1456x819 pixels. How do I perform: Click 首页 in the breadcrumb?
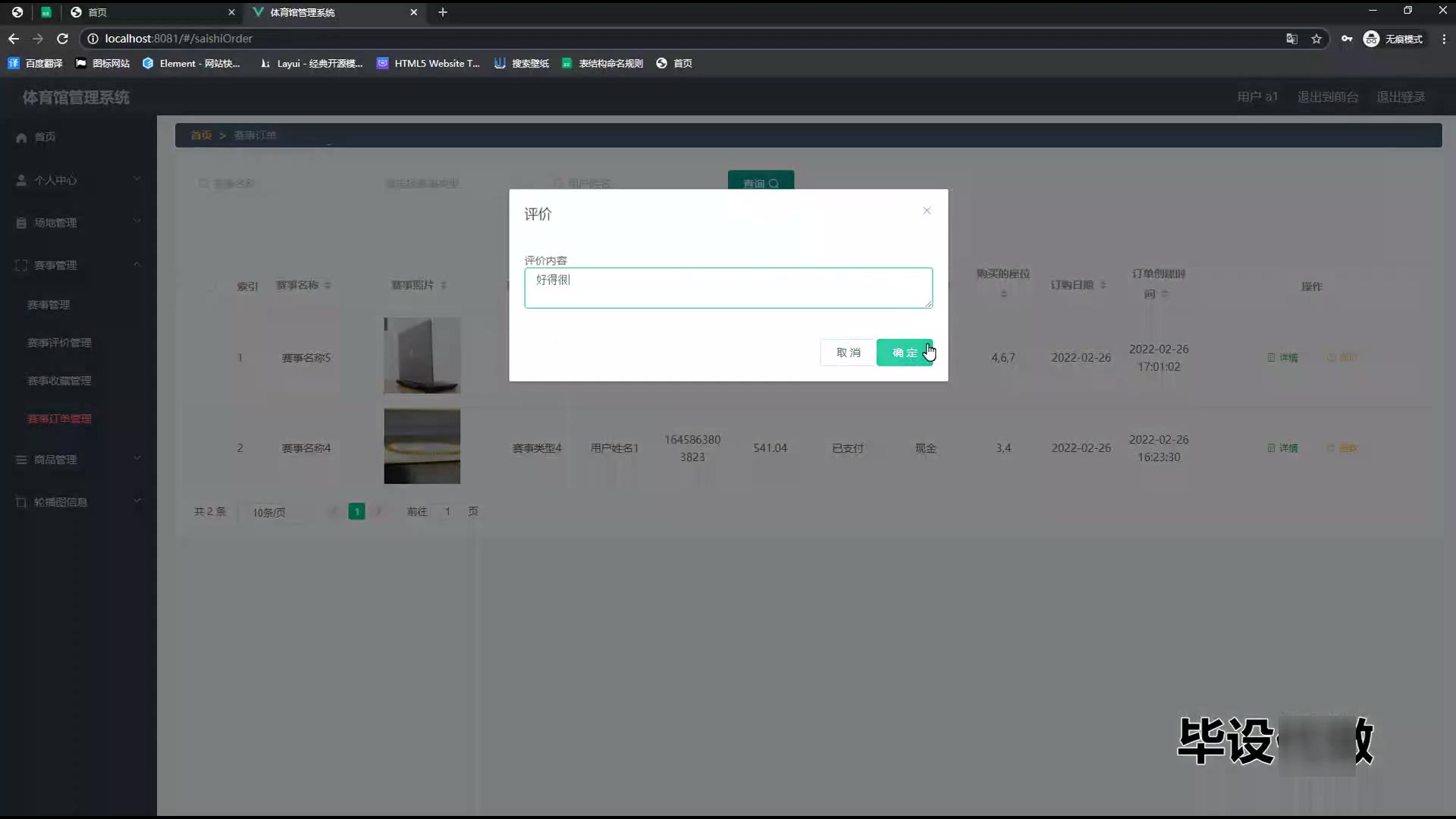tap(201, 135)
